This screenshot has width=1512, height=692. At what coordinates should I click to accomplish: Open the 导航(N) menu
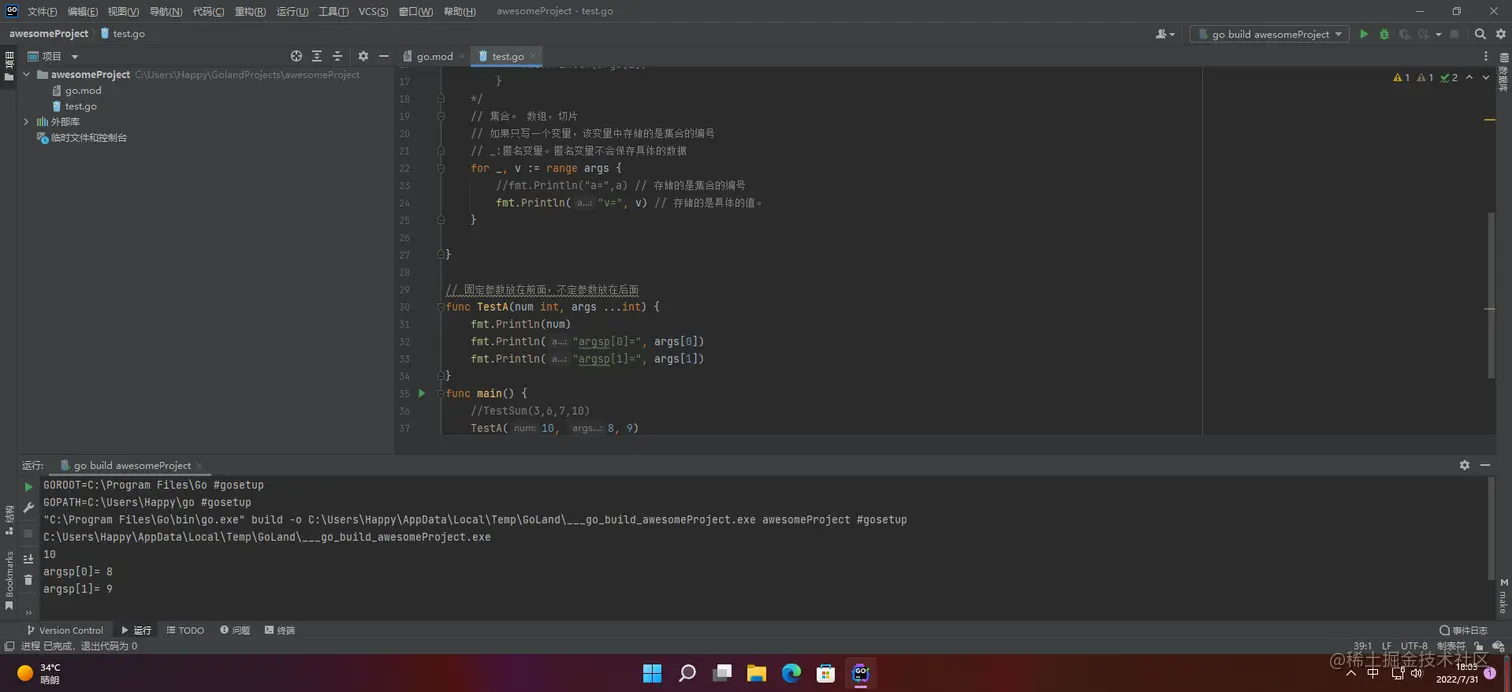(x=165, y=11)
